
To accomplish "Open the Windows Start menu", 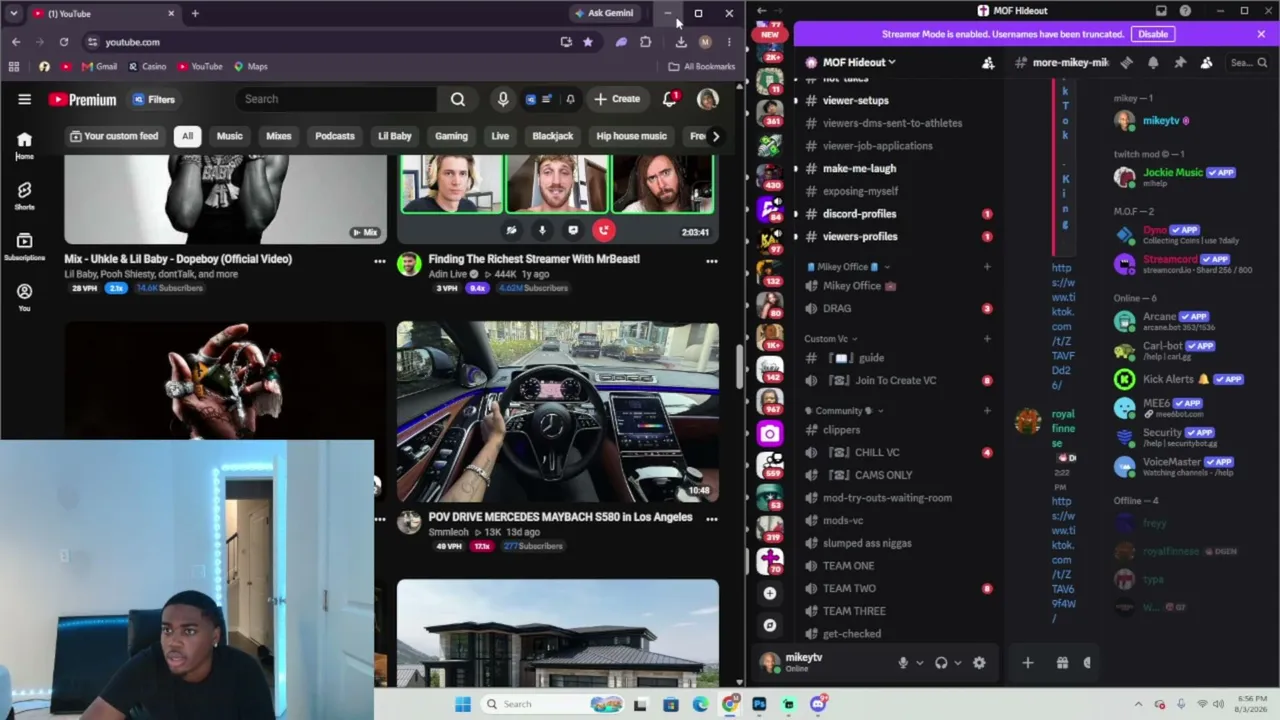I will coord(462,704).
